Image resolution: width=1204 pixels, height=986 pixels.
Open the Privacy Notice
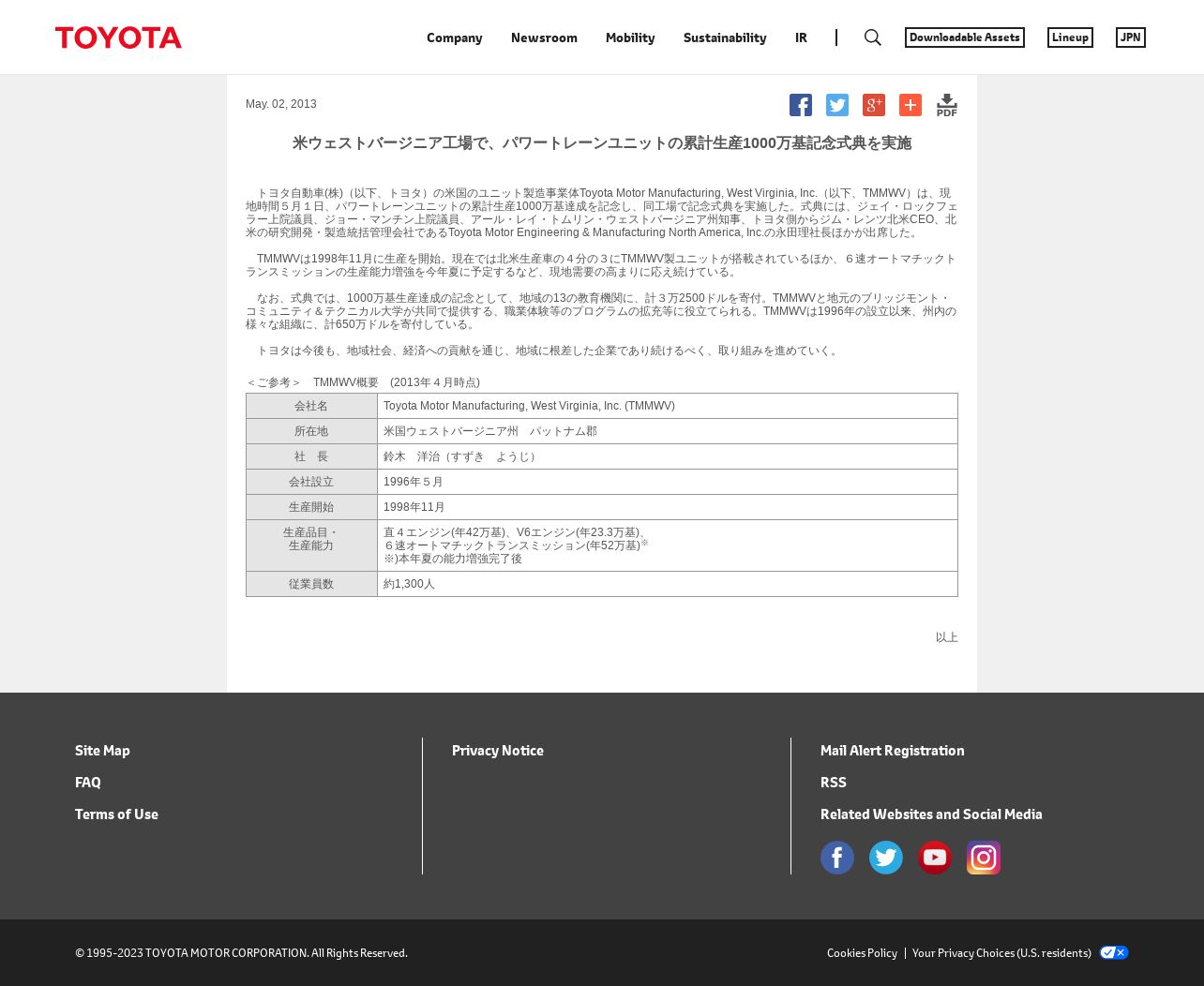[x=498, y=750]
